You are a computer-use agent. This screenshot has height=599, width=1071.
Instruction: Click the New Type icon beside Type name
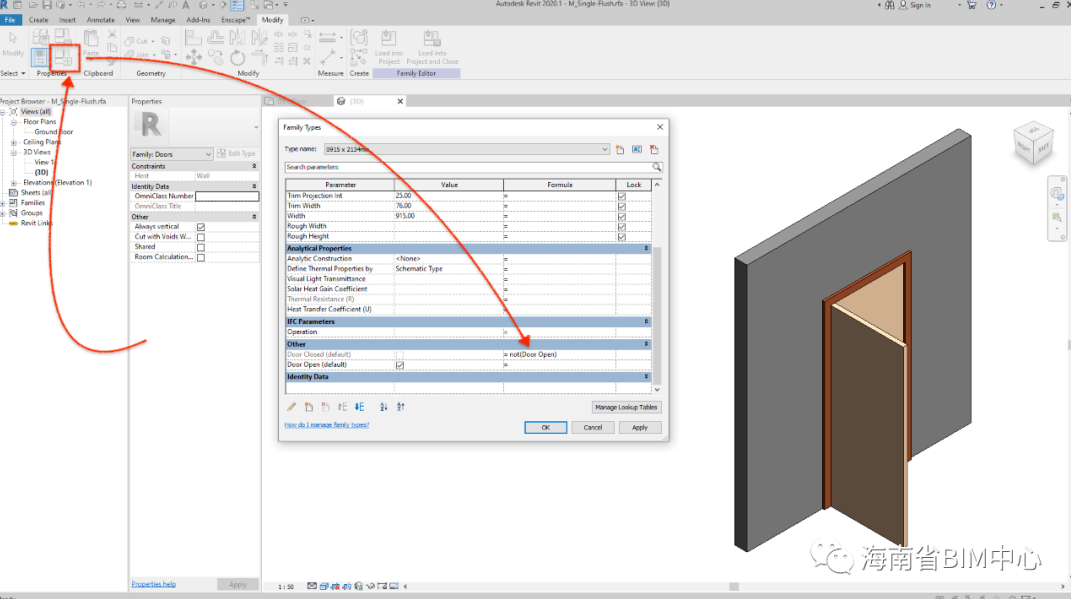click(x=620, y=149)
